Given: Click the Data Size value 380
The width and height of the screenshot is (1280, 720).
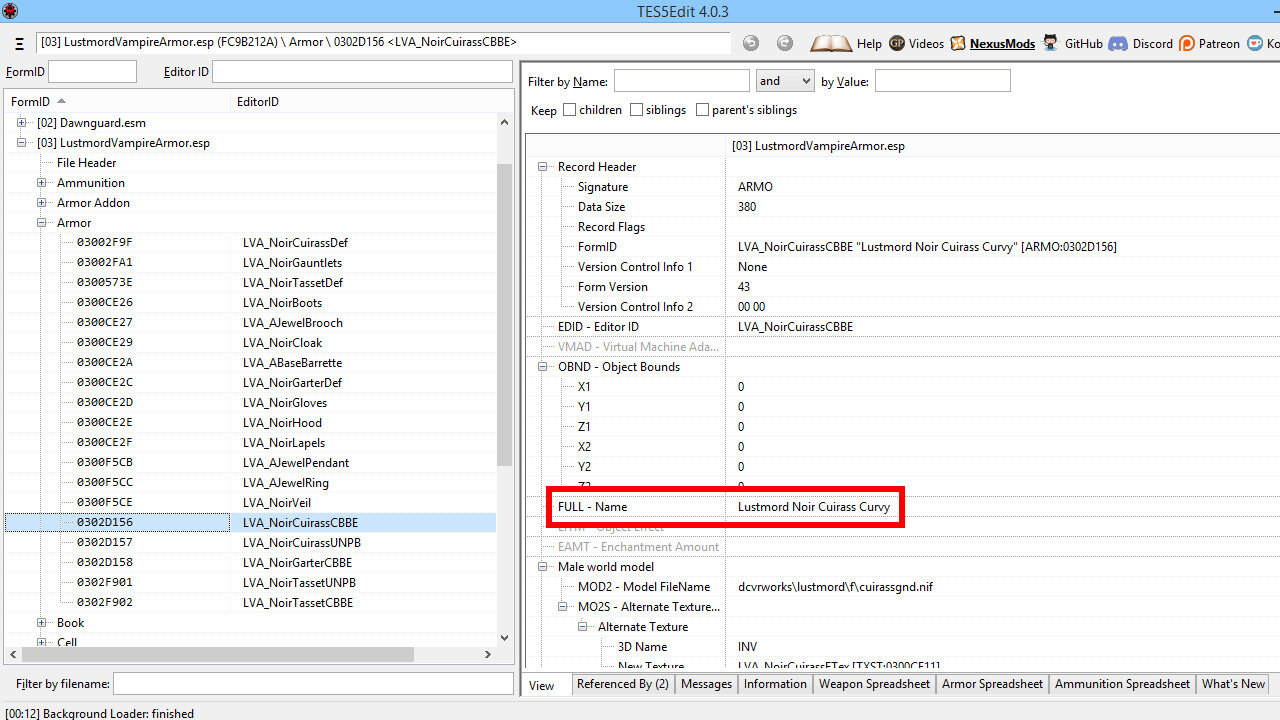Looking at the screenshot, I should (747, 207).
